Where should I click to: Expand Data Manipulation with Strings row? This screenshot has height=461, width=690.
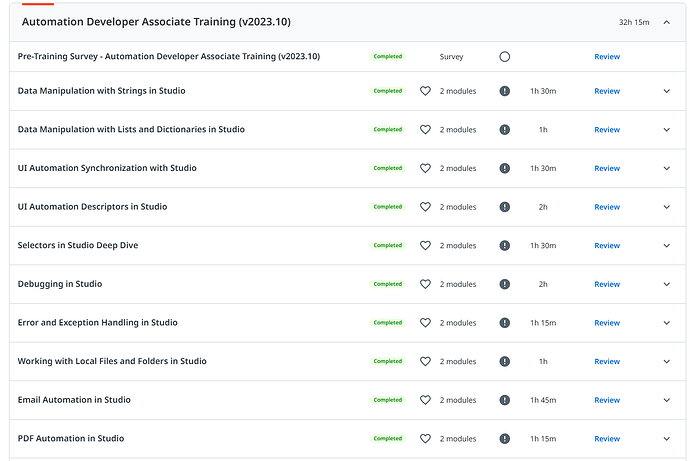coord(667,91)
